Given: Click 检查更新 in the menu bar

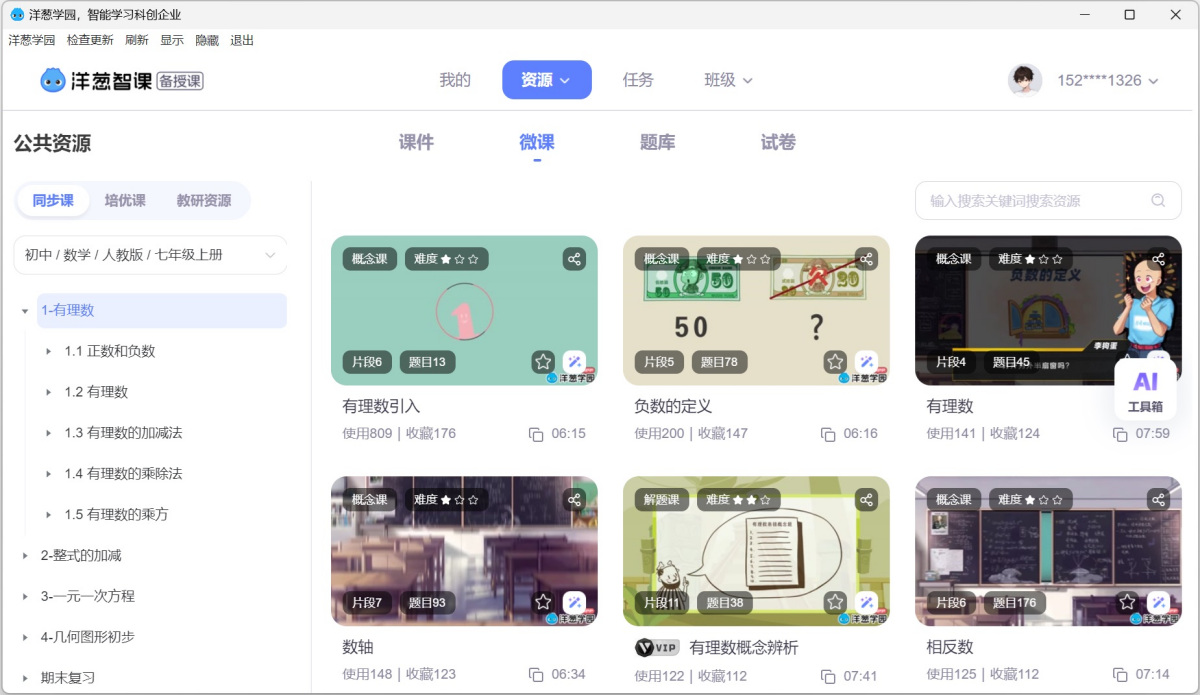Looking at the screenshot, I should point(92,39).
